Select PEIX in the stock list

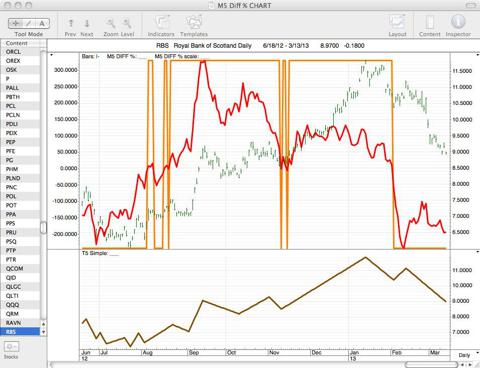[x=20, y=133]
